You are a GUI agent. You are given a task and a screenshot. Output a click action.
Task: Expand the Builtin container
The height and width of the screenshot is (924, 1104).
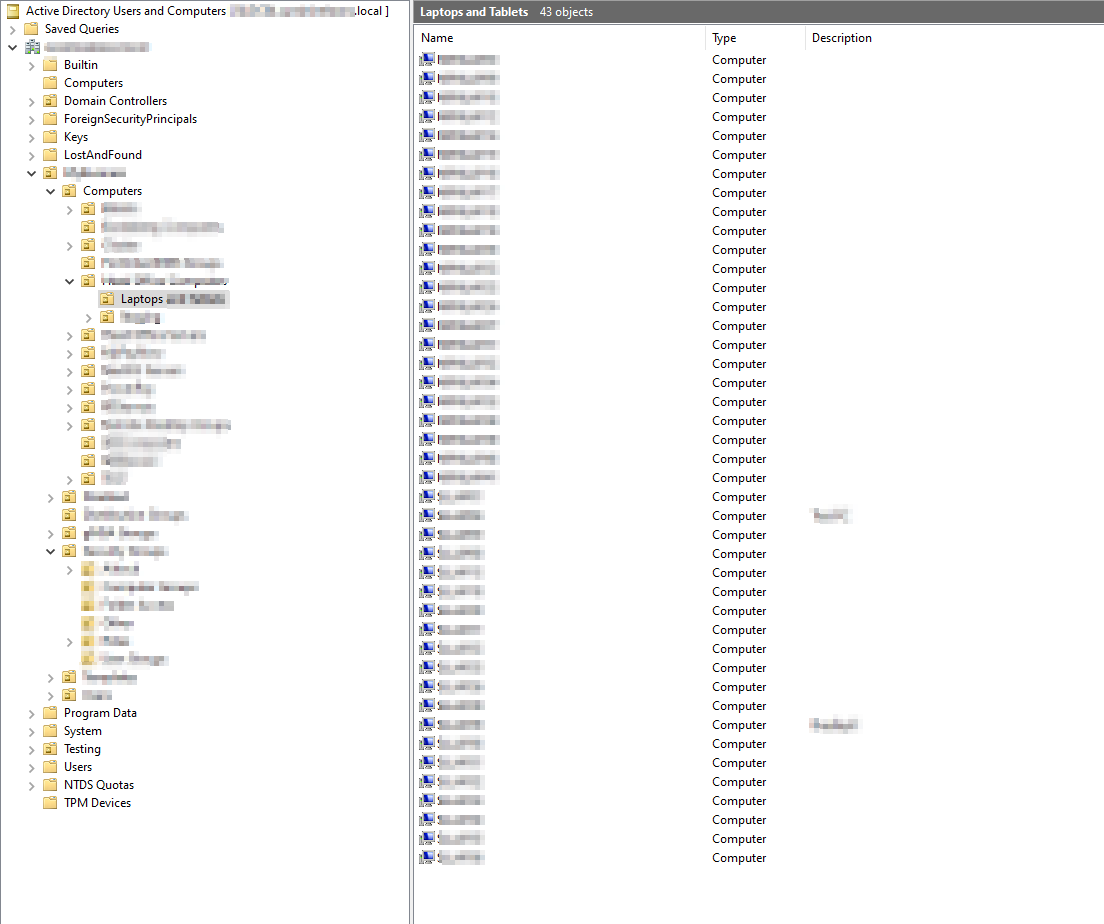(32, 65)
